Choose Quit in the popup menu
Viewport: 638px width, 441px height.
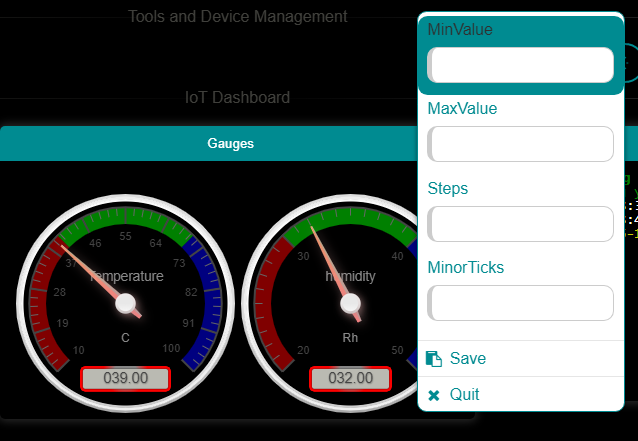click(466, 395)
